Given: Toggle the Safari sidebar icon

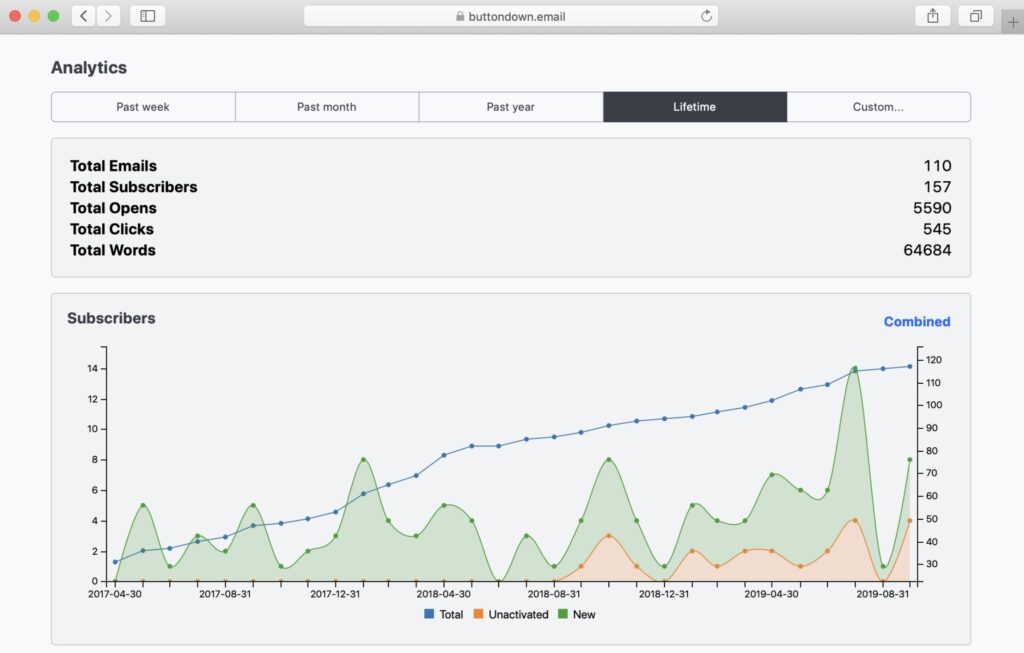Looking at the screenshot, I should tap(148, 16).
